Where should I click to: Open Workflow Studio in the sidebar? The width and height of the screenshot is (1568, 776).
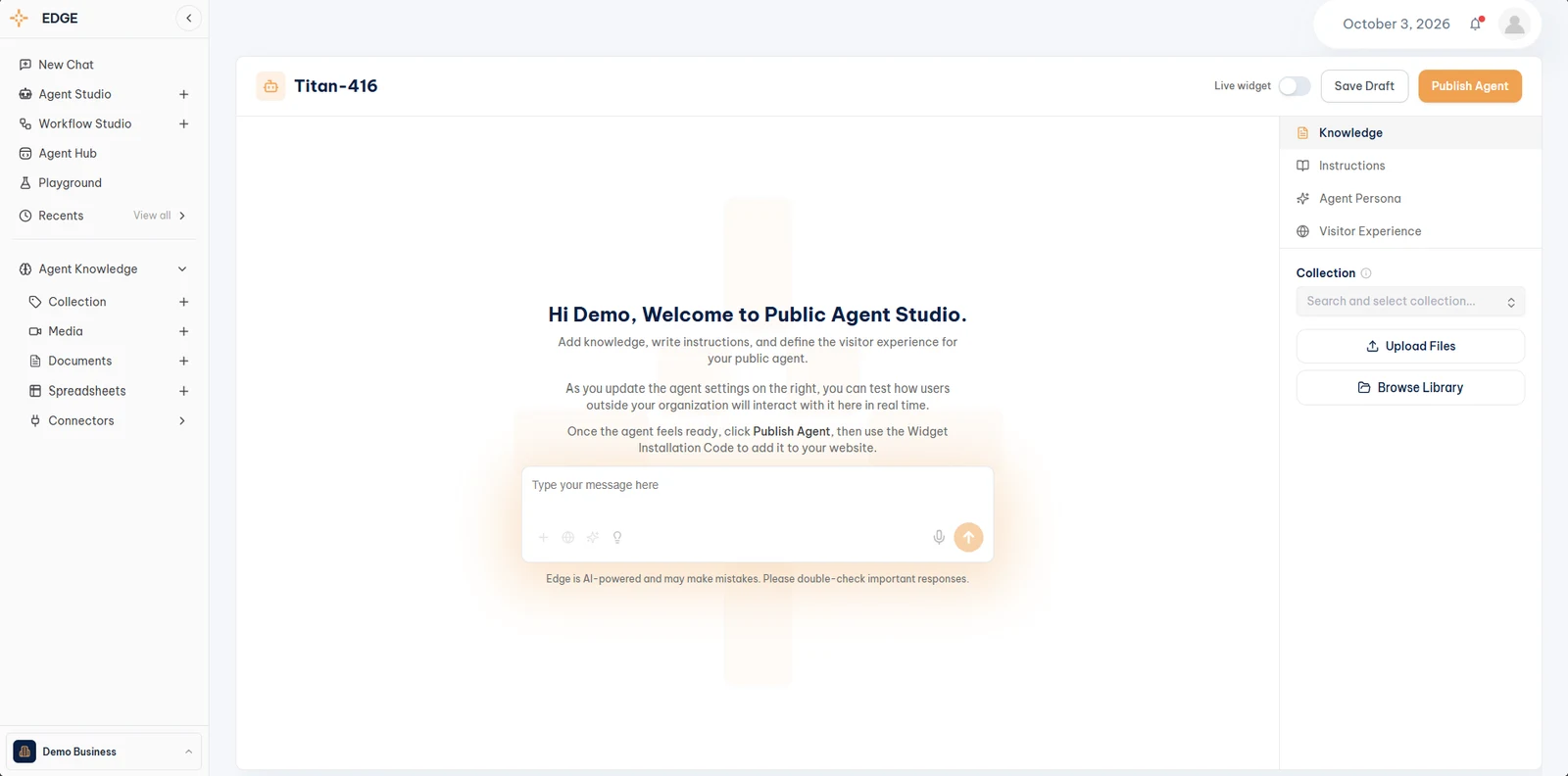[84, 123]
